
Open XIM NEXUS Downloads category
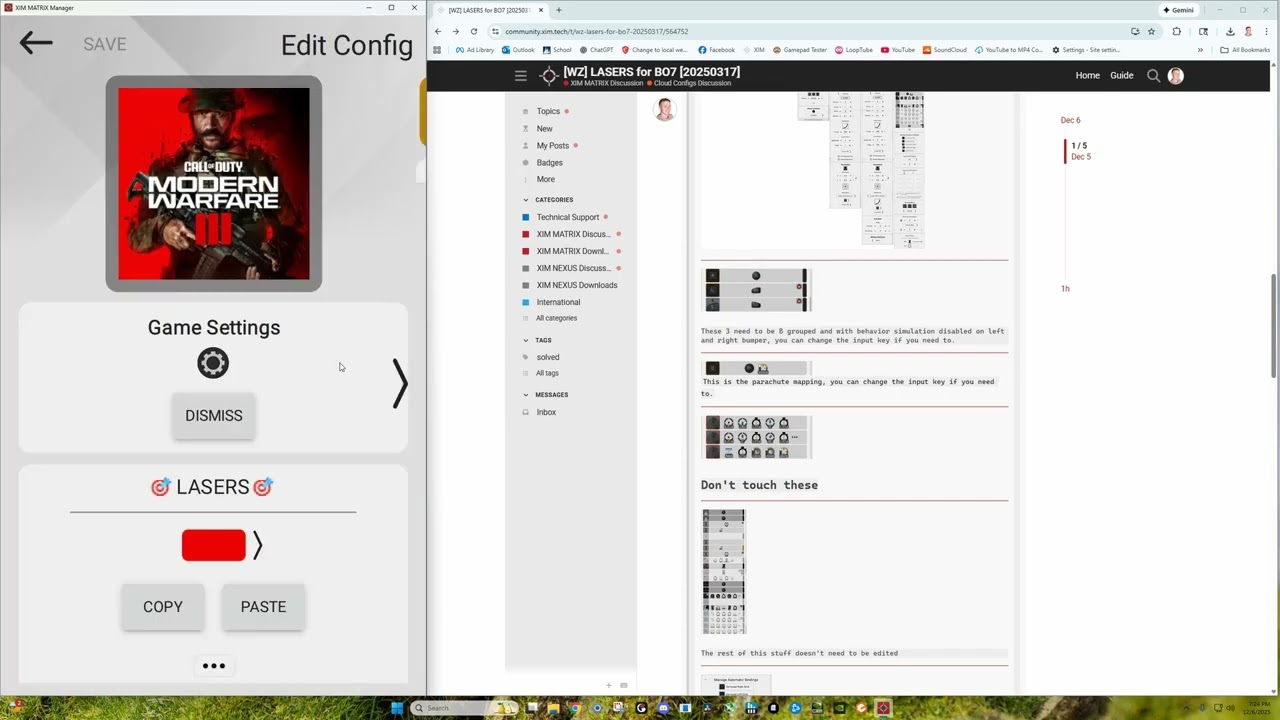[570, 285]
